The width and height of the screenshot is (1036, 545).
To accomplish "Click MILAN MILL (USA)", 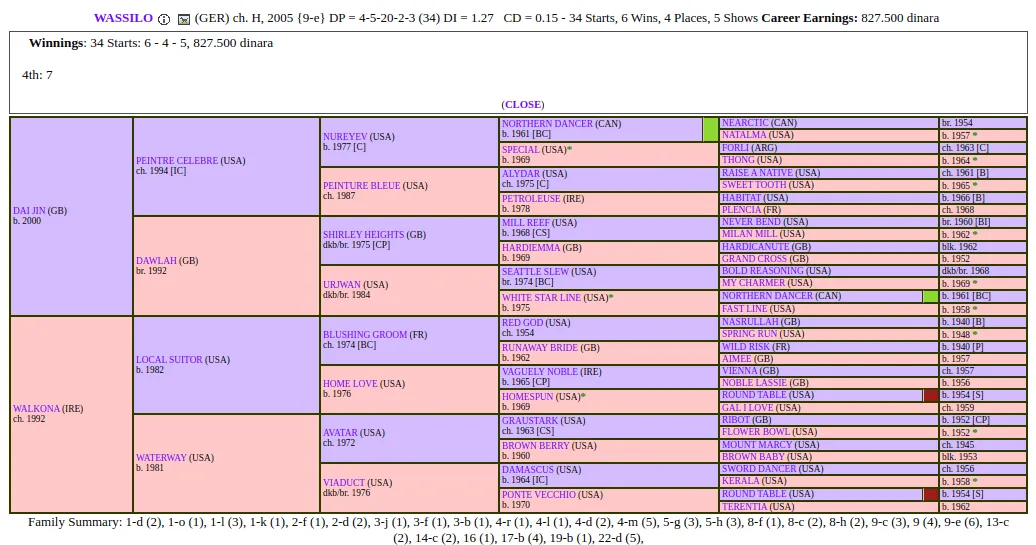I will 751,234.
